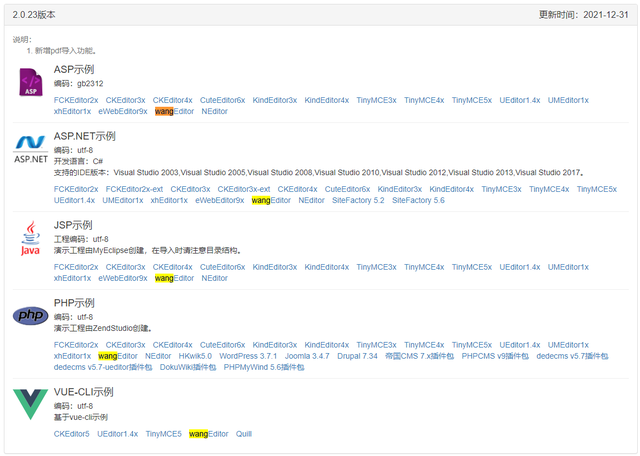The width and height of the screenshot is (640, 456).
Task: Open wangEditor link under PHP示例
Action: tap(118, 356)
